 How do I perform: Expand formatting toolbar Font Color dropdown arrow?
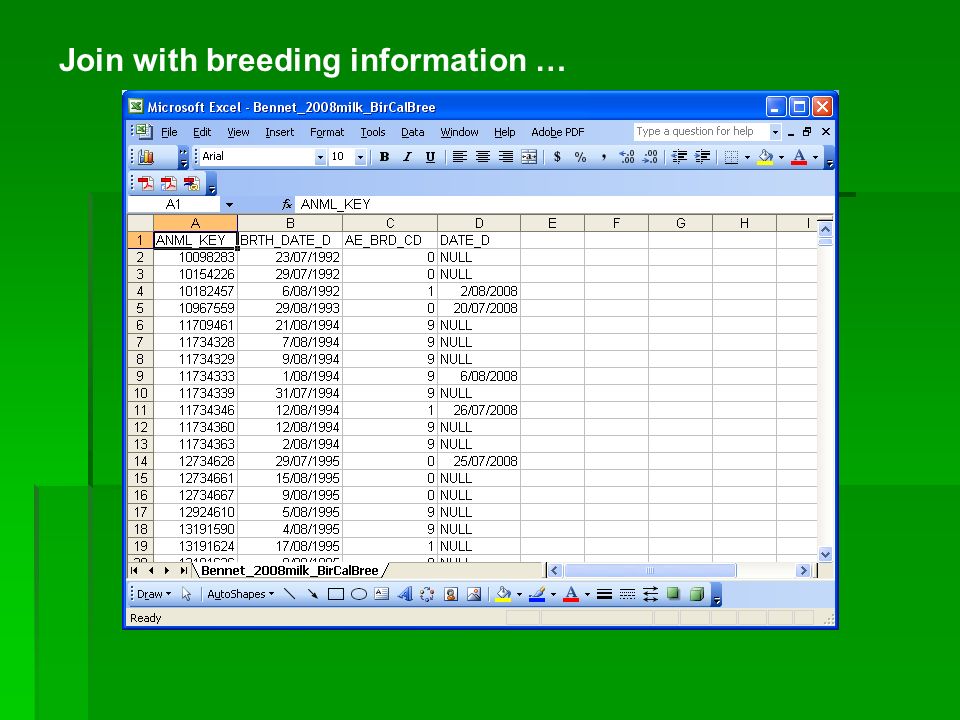click(x=816, y=157)
